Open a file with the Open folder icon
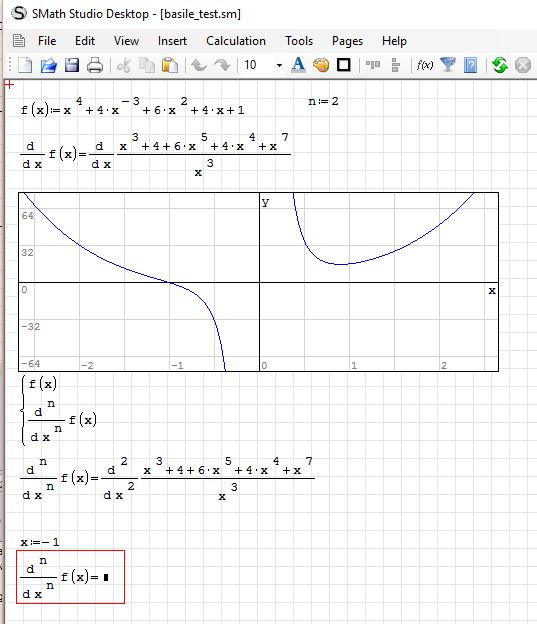The width and height of the screenshot is (537, 624). click(x=49, y=65)
